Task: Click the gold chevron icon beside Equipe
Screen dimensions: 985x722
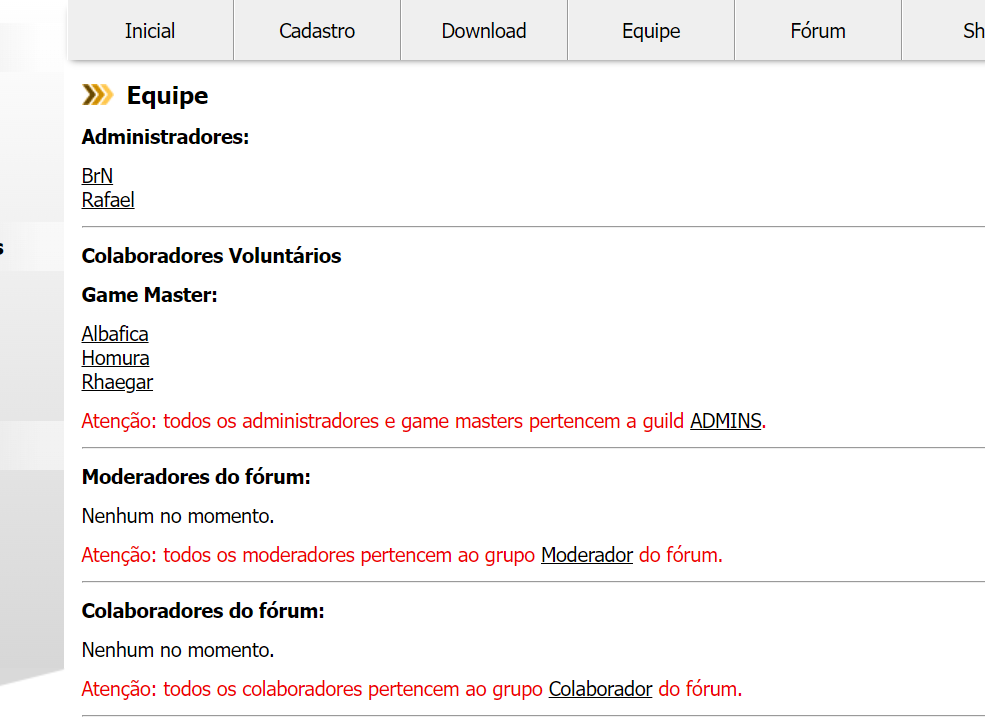Action: [x=97, y=95]
